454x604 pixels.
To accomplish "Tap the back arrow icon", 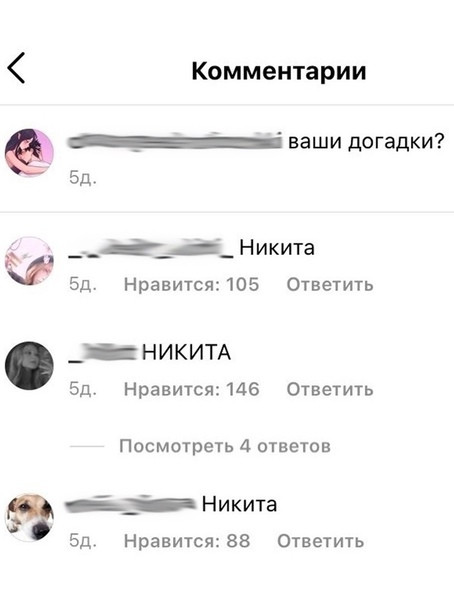I will coord(16,68).
